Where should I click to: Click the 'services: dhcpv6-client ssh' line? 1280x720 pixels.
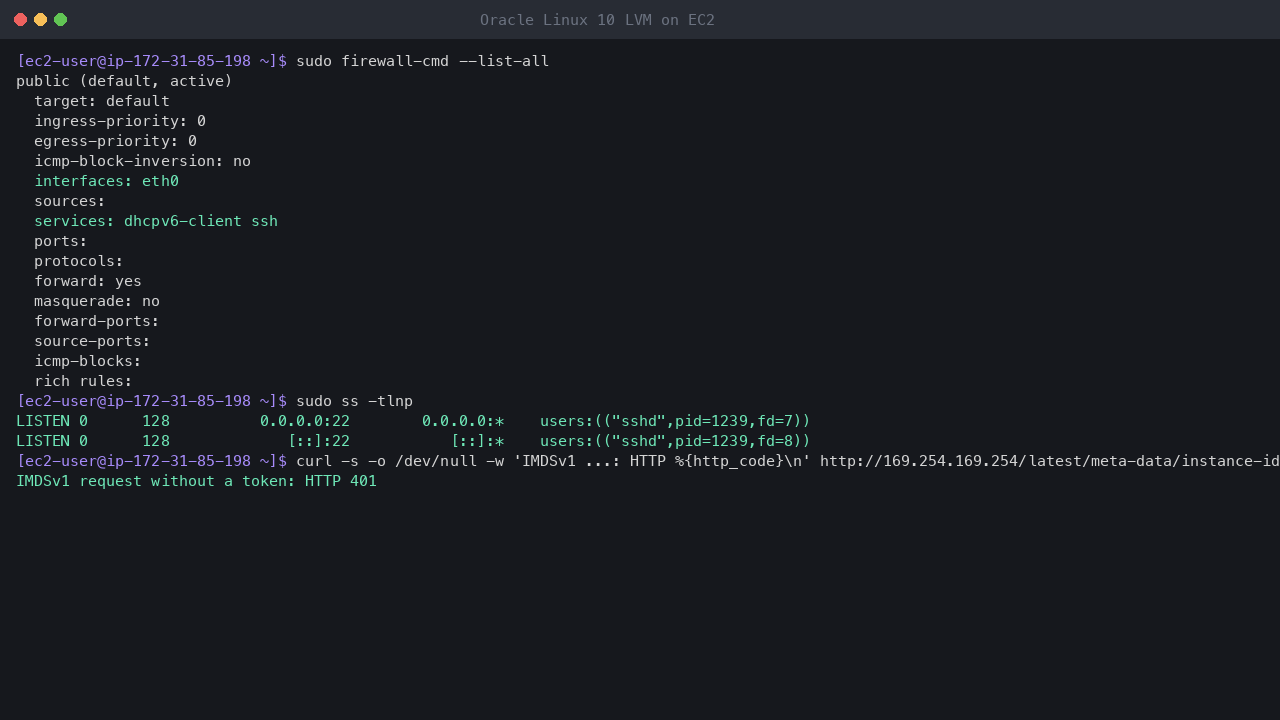[156, 221]
